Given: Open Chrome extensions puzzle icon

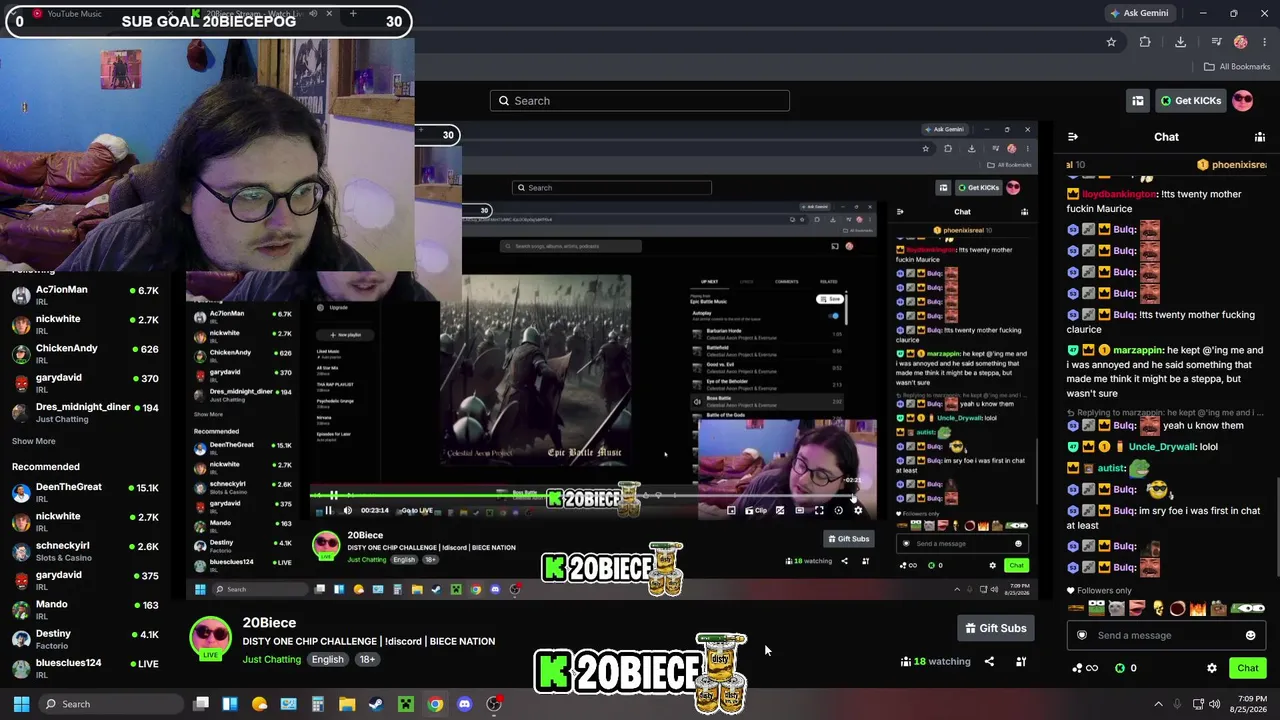Looking at the screenshot, I should click(1145, 42).
